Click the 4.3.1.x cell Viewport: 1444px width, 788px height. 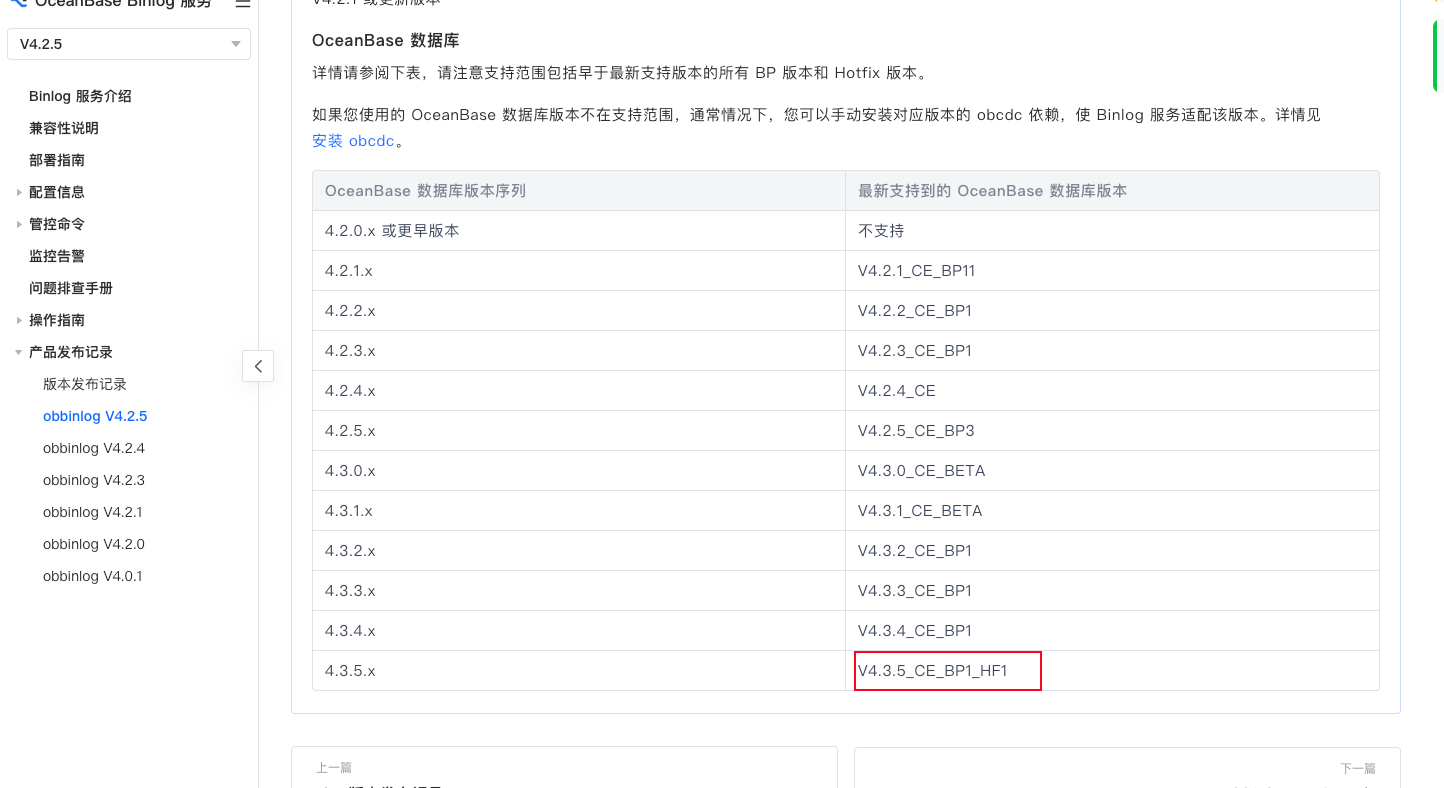click(x=579, y=510)
